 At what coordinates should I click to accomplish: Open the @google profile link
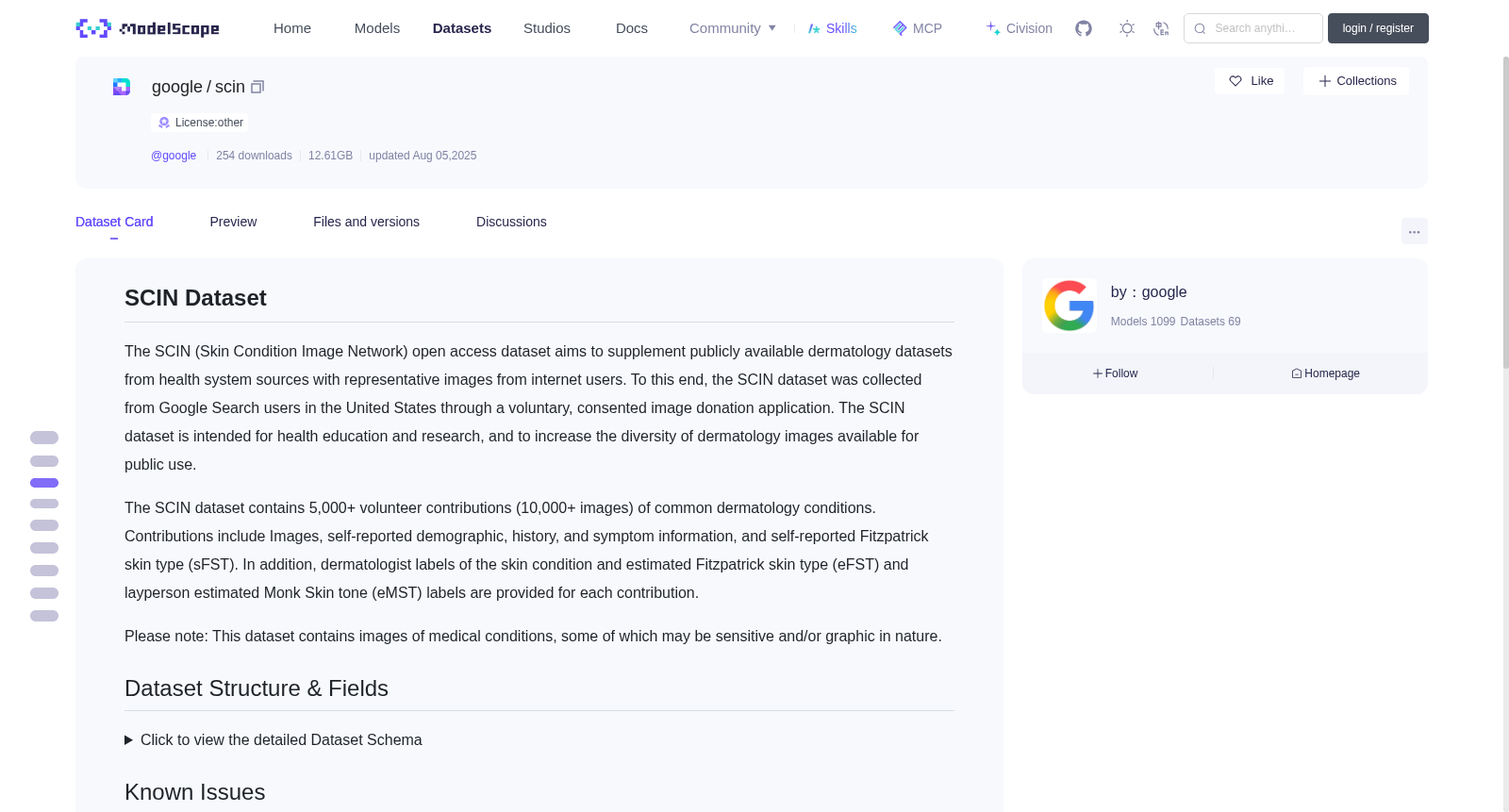pyautogui.click(x=174, y=156)
